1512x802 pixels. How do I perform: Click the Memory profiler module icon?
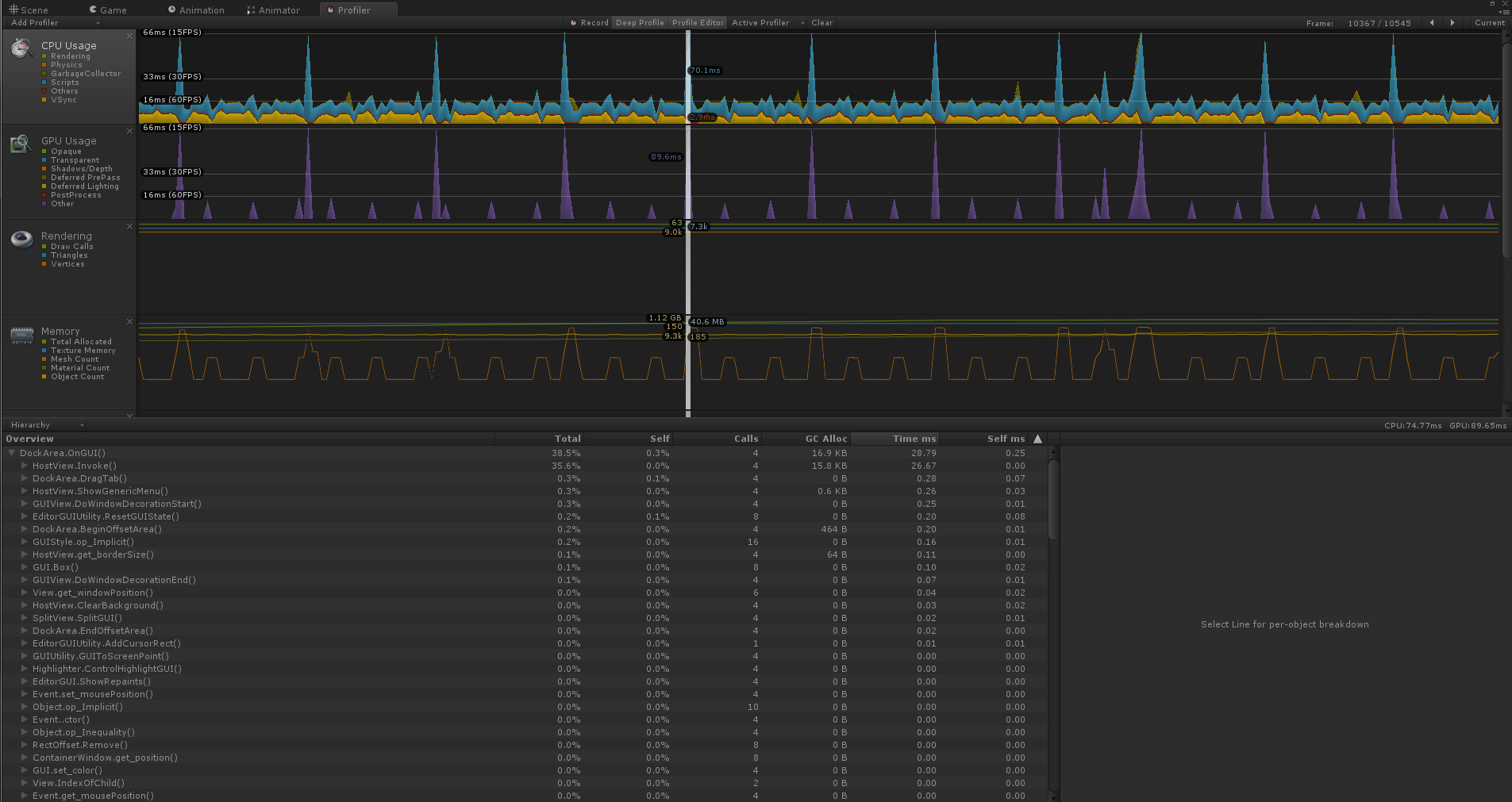coord(21,334)
